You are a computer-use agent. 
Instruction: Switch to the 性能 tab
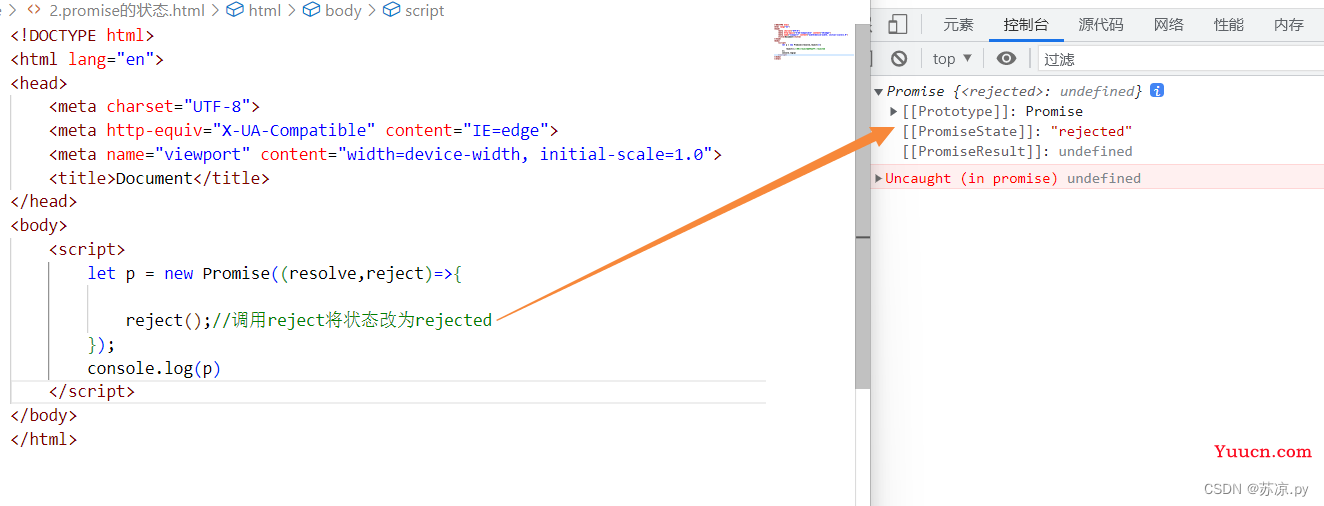coord(1229,25)
